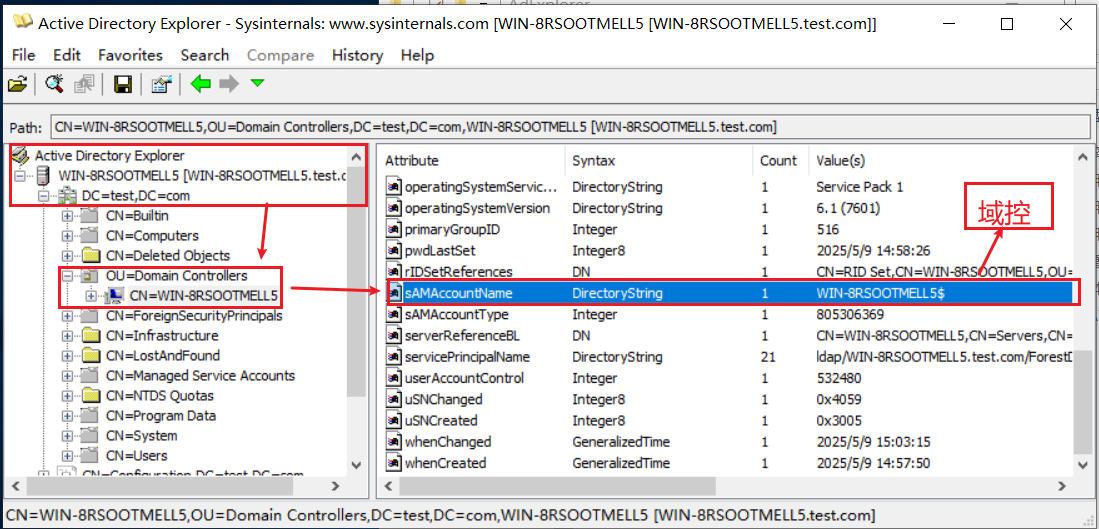Viewport: 1099px width, 529px height.
Task: Go back with the green left arrow
Action: tap(200, 84)
